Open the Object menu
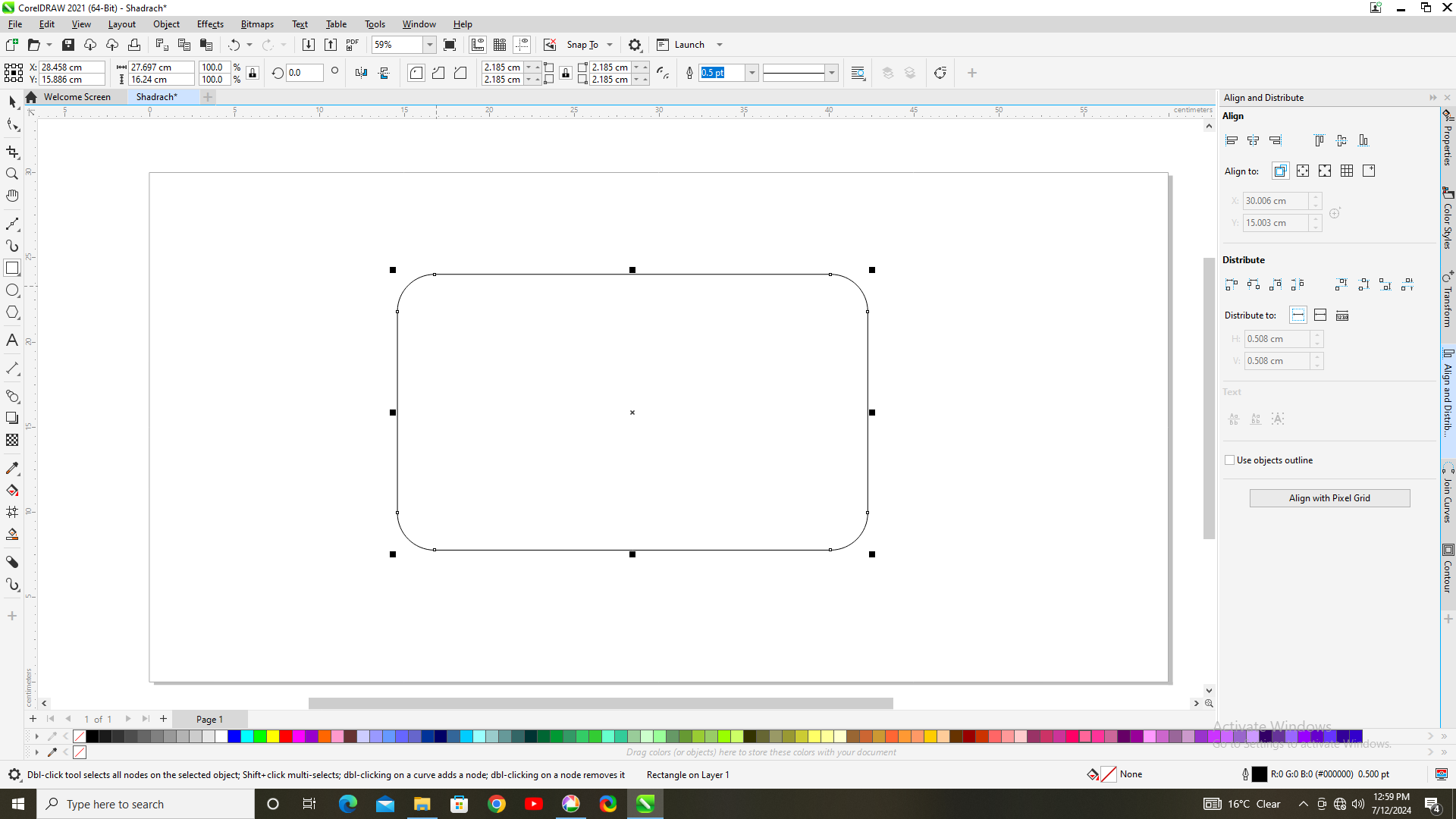 click(x=166, y=24)
